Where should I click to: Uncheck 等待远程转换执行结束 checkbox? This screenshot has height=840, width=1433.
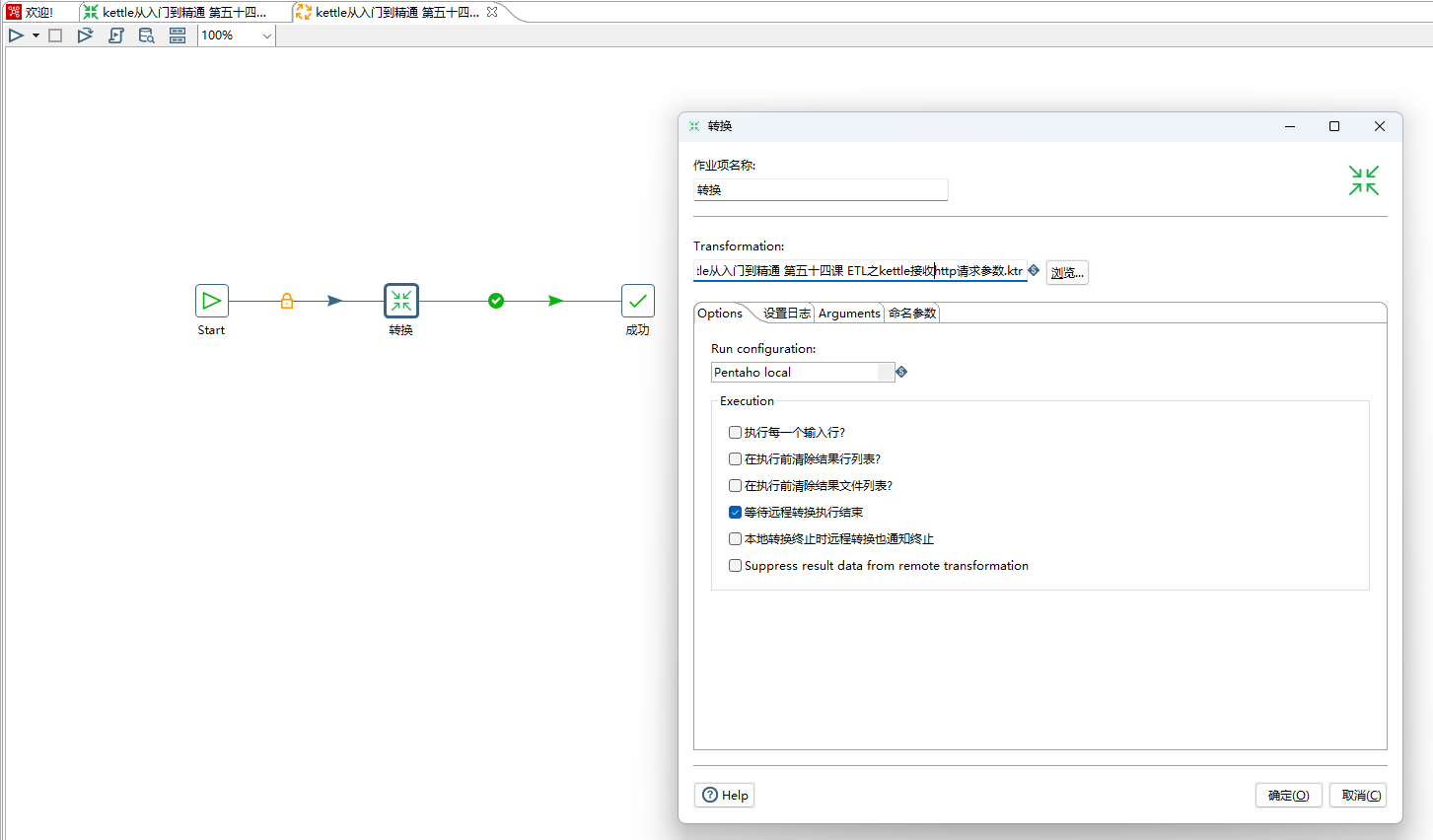(x=735, y=513)
